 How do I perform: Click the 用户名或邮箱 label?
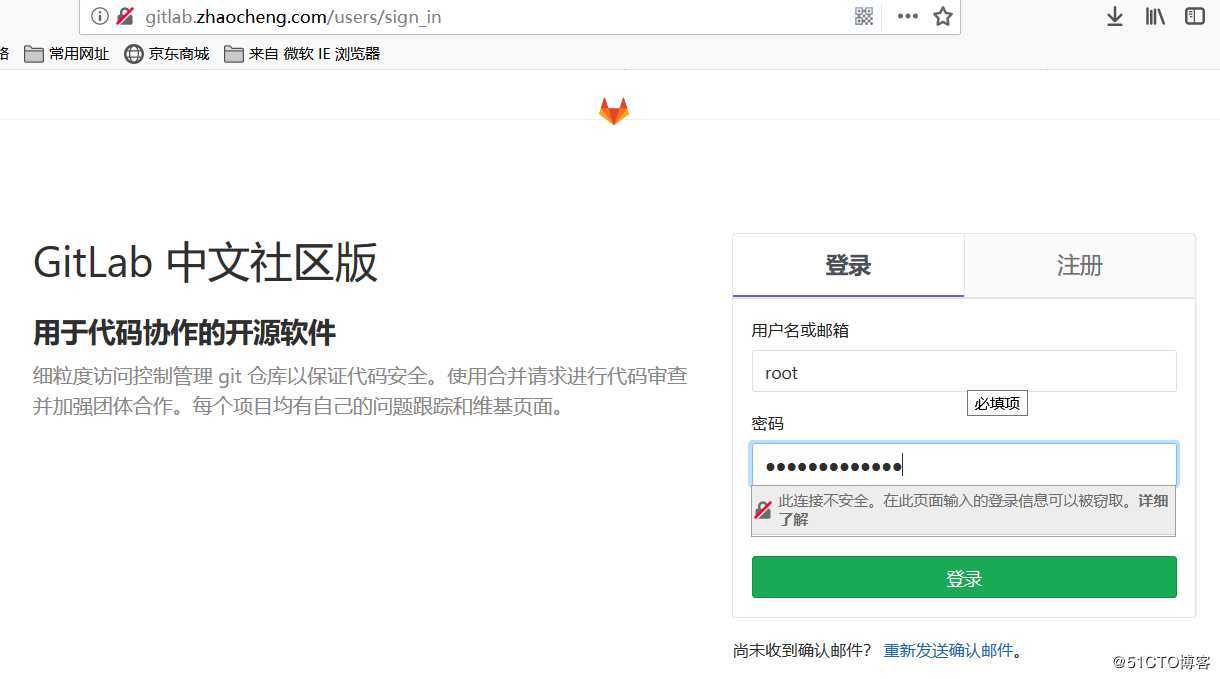[x=800, y=330]
